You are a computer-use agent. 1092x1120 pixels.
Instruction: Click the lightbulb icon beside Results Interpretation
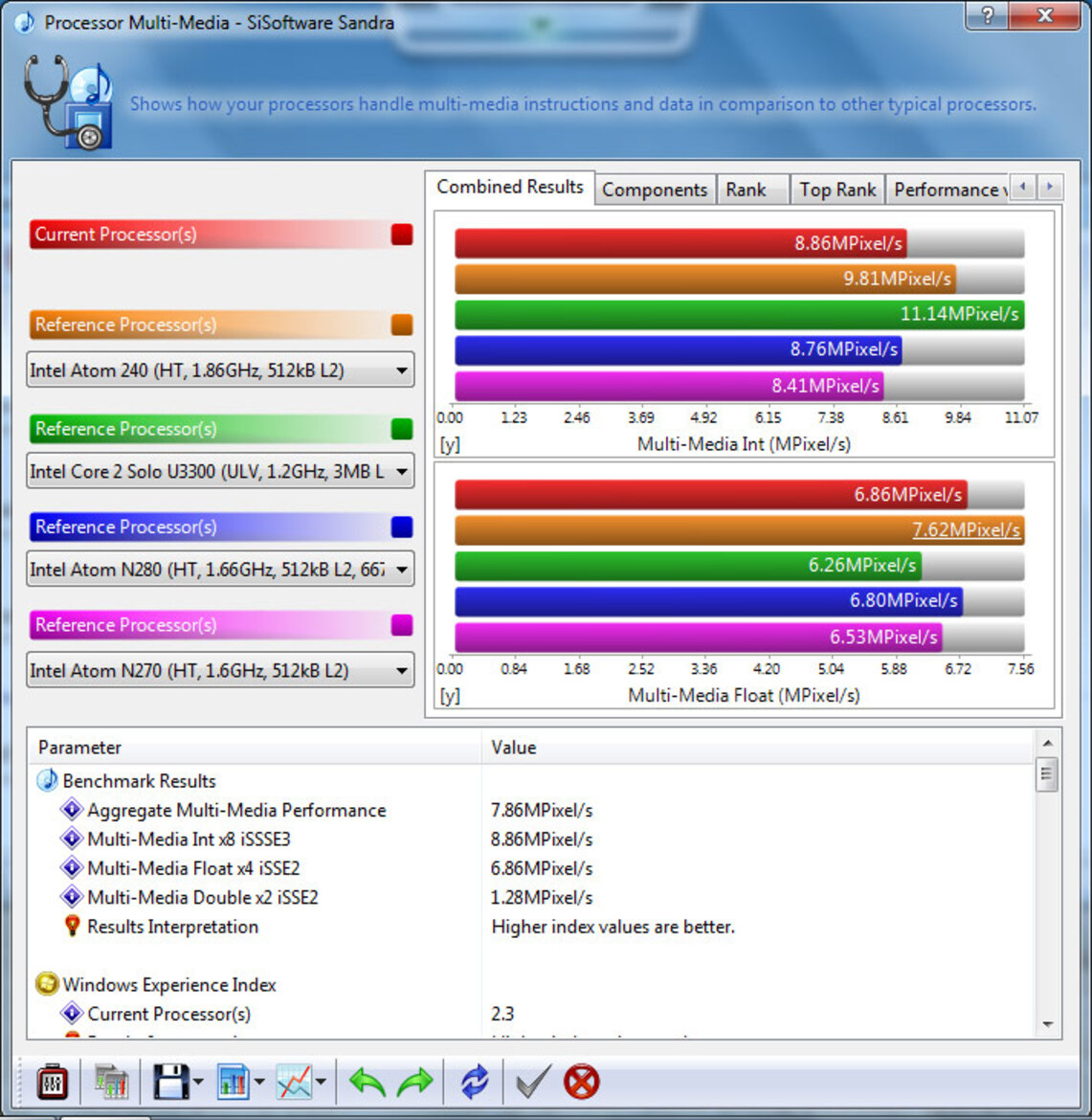coord(72,926)
